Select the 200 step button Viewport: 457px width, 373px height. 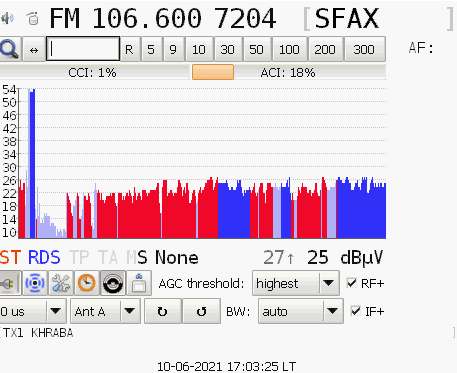[x=325, y=49]
